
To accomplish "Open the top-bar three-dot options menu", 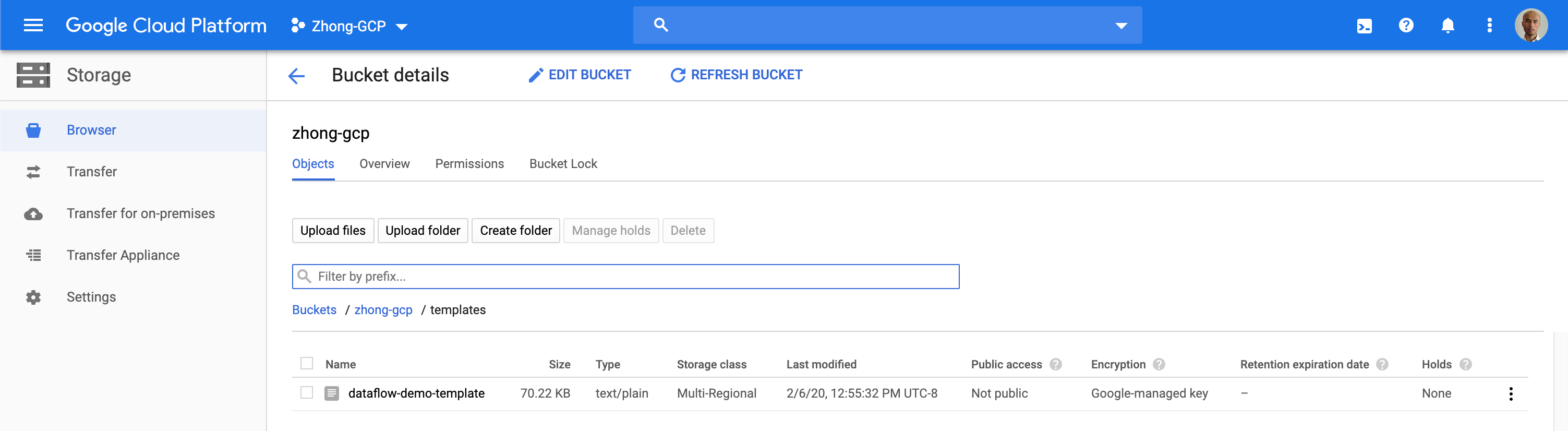I will [x=1489, y=26].
